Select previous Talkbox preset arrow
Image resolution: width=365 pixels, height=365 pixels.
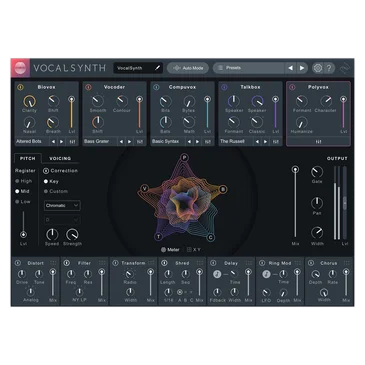click(x=257, y=142)
